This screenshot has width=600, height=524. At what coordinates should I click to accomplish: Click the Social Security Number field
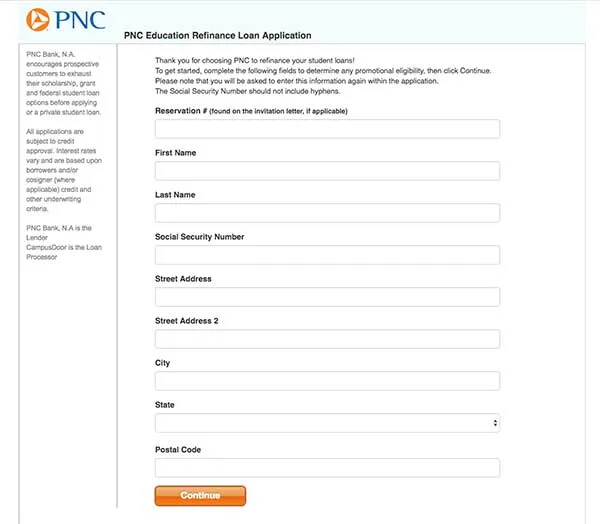tap(327, 255)
